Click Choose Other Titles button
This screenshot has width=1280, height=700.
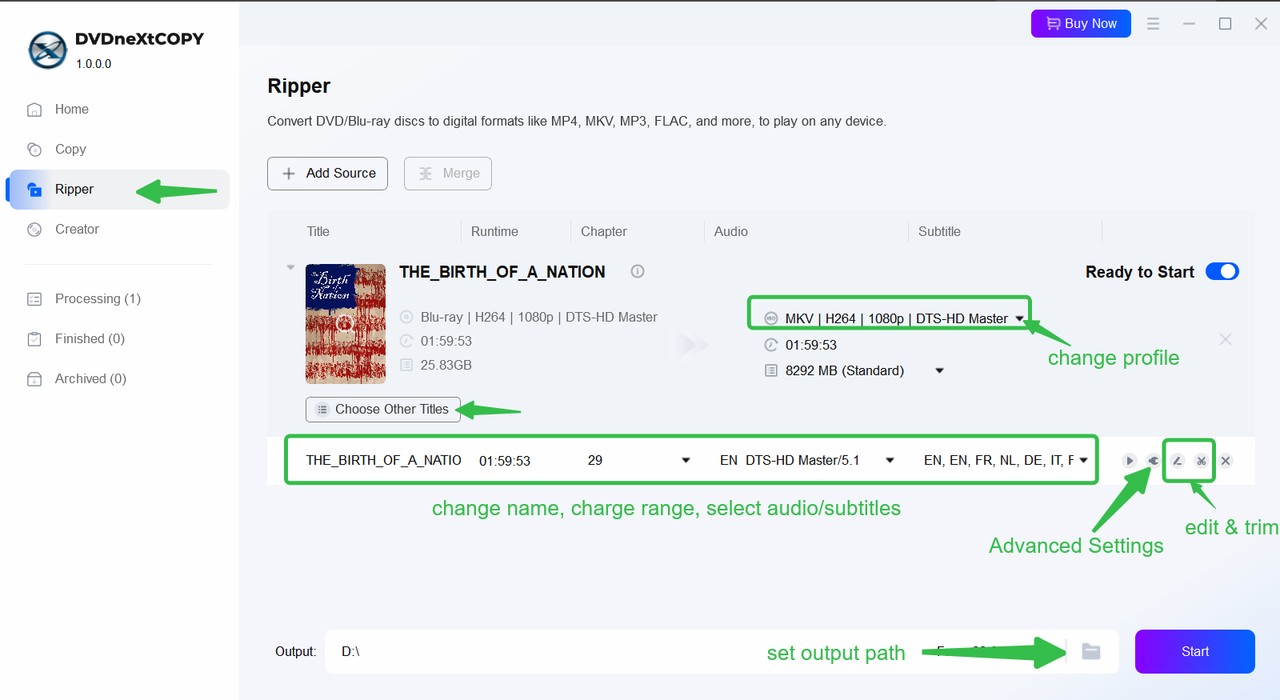383,409
